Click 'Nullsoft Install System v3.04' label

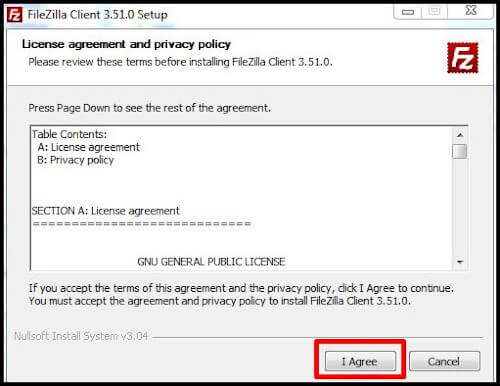point(81,336)
